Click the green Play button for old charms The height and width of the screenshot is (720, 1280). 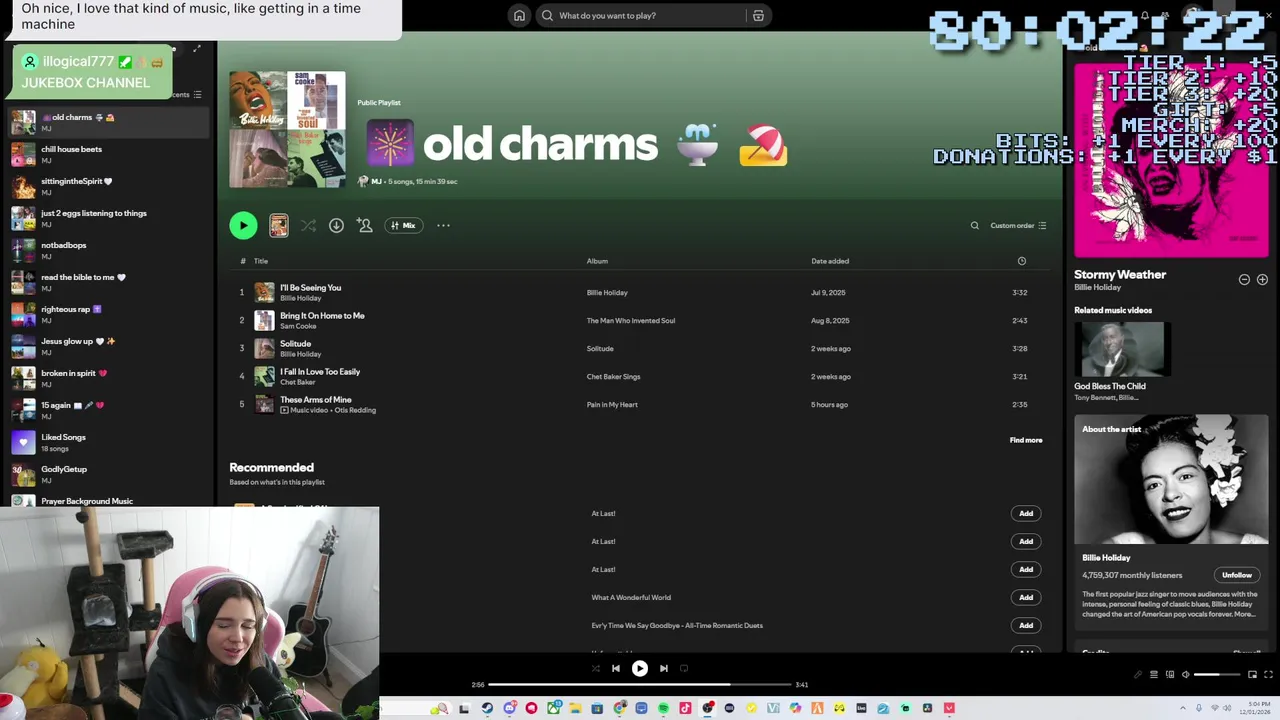click(243, 225)
